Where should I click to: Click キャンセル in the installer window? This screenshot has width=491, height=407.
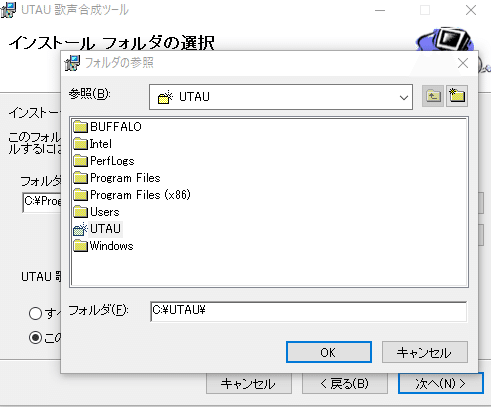[x=249, y=384]
